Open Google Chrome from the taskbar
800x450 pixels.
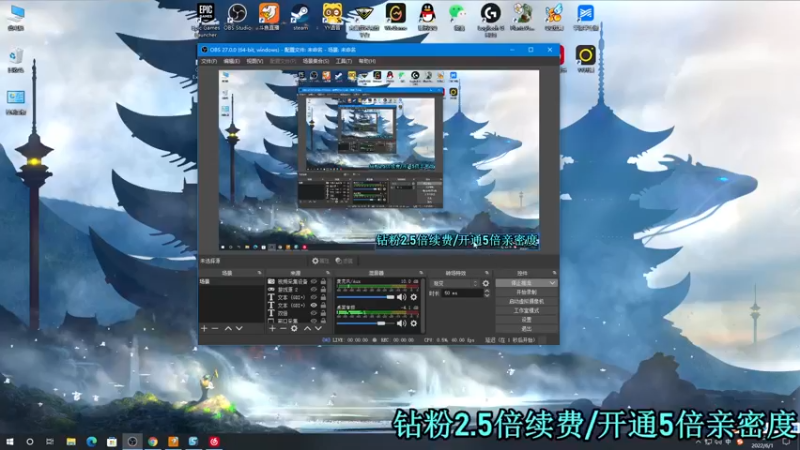(153, 441)
